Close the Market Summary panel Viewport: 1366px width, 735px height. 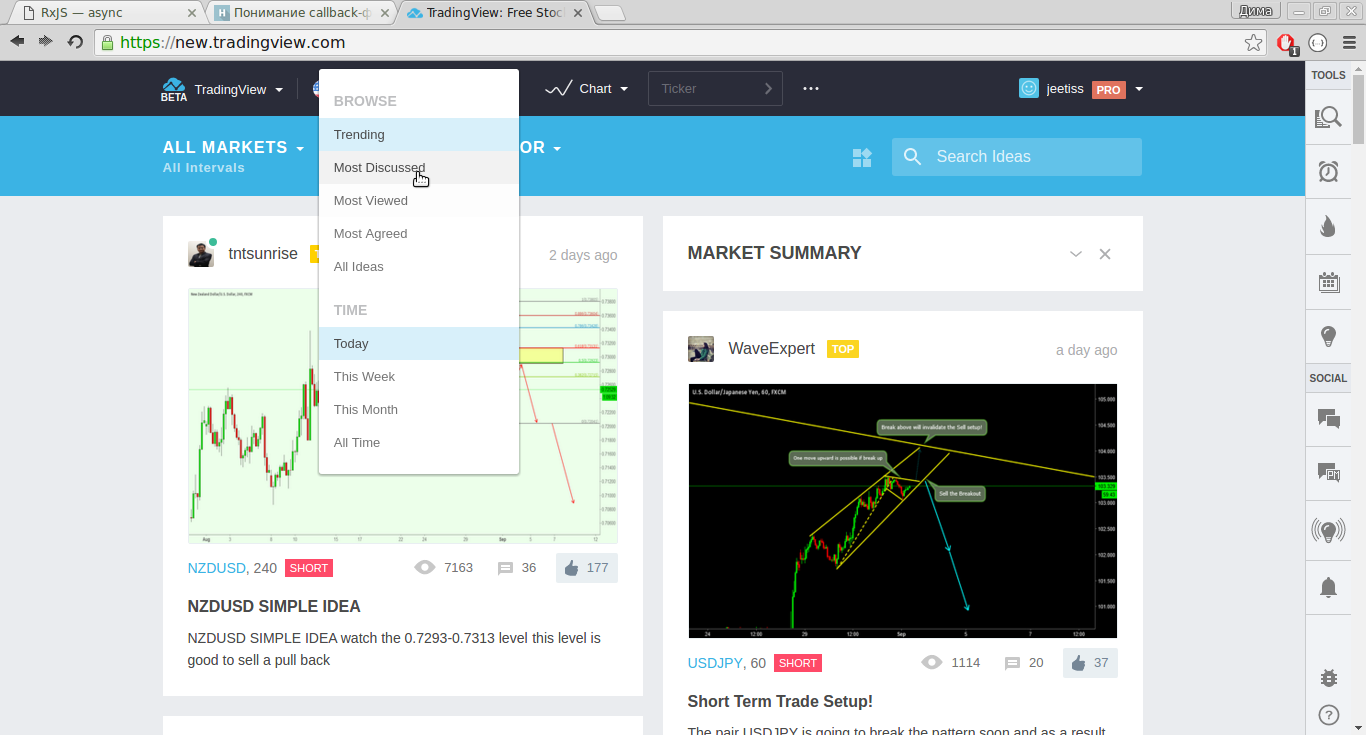1105,254
